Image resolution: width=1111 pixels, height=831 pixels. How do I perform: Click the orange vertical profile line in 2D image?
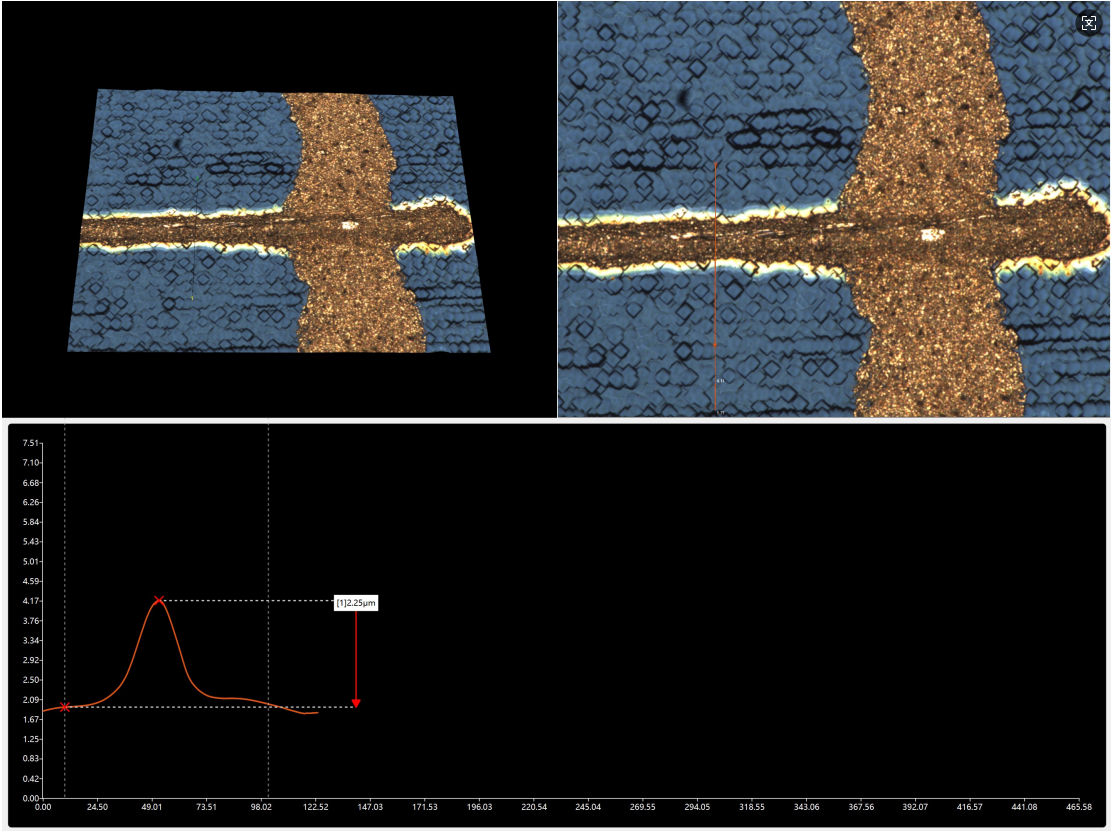717,300
